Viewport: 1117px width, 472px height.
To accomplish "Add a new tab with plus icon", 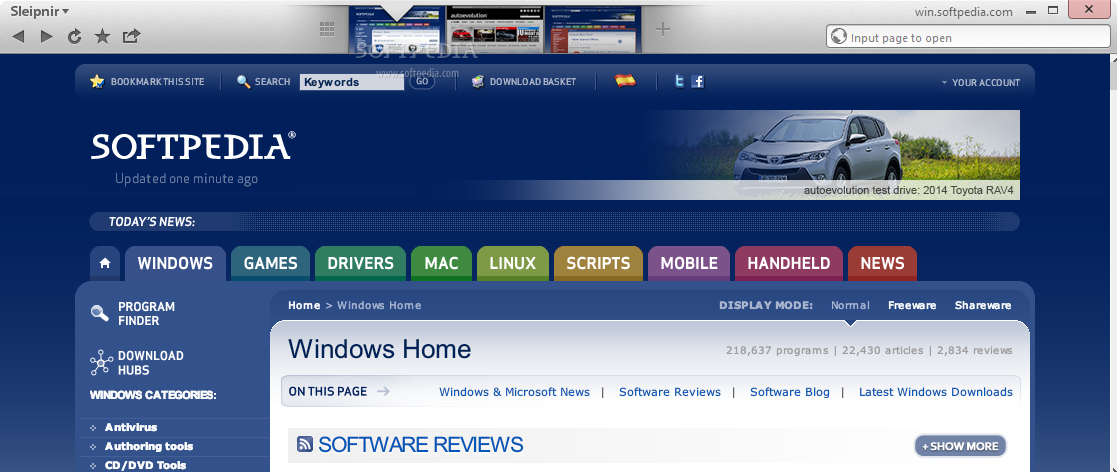I will (662, 29).
